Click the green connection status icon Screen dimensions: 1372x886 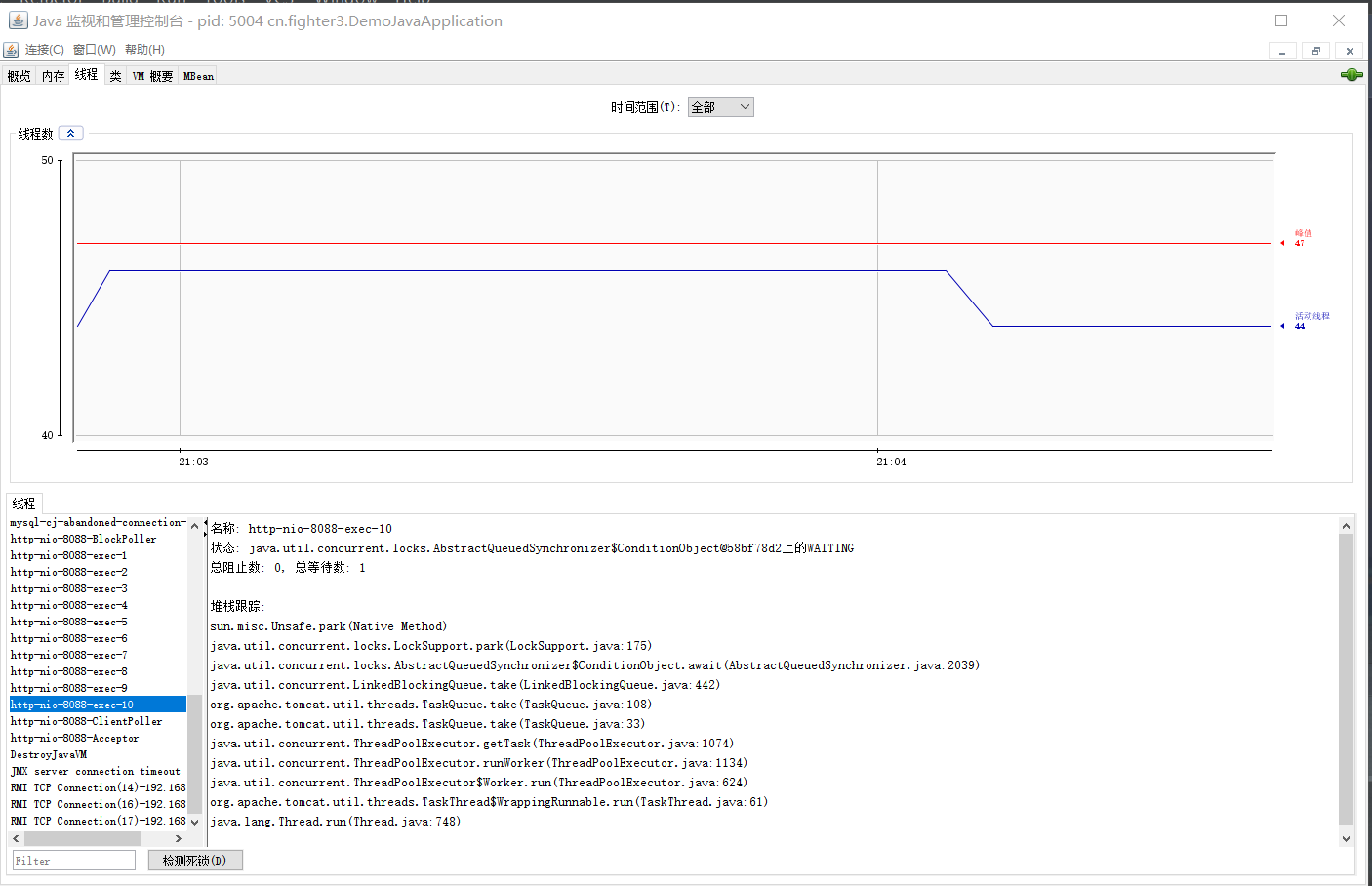(x=1352, y=75)
